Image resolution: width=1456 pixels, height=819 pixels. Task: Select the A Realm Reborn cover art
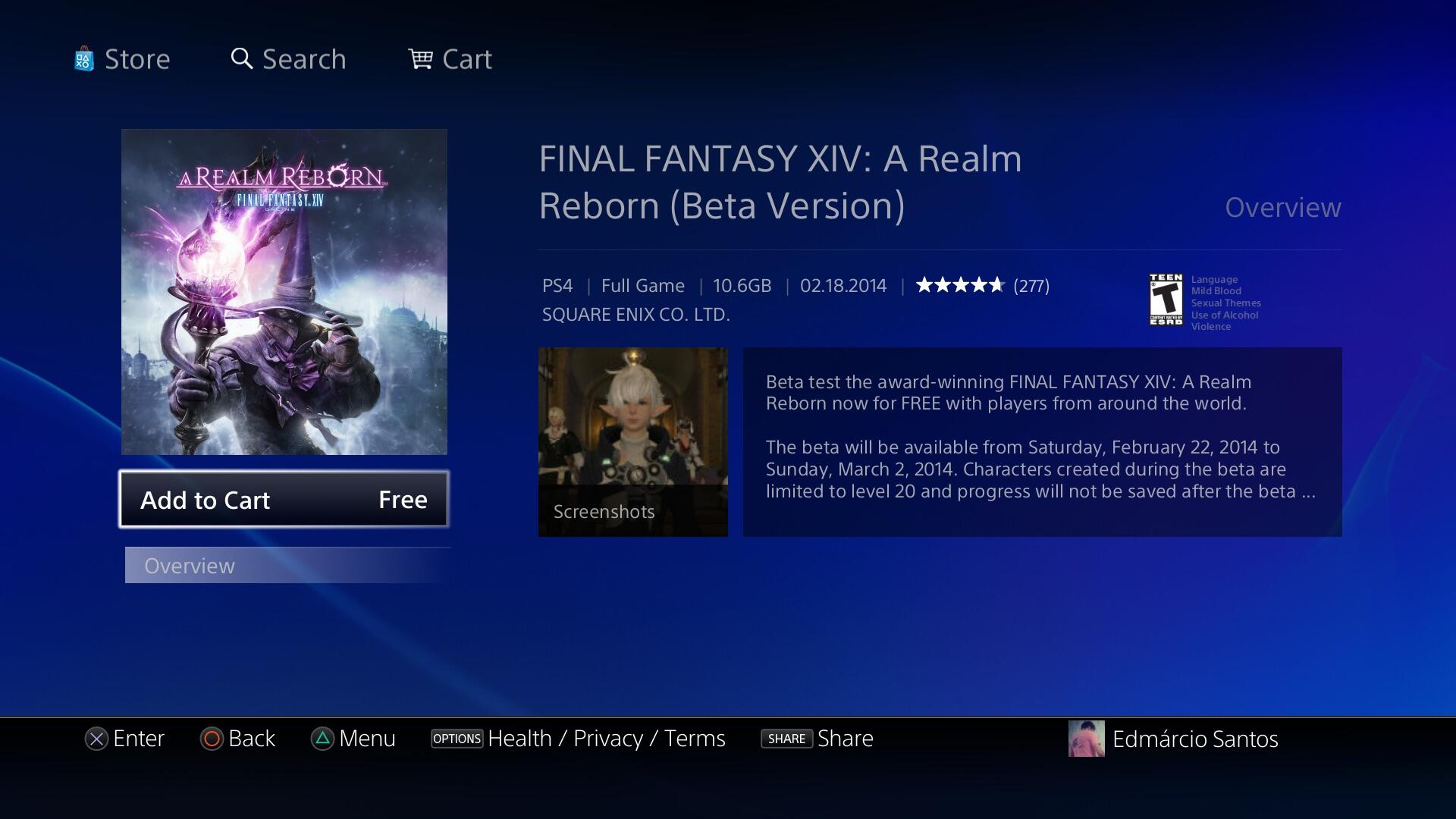pos(284,292)
